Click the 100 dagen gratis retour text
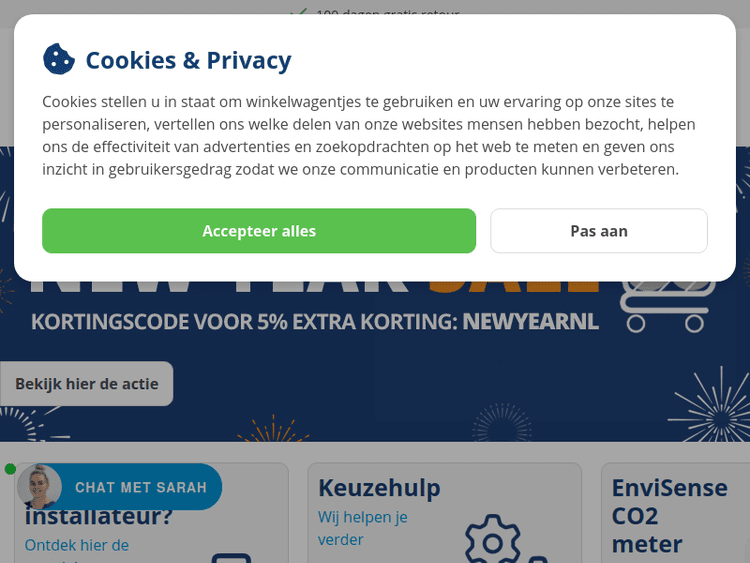This screenshot has width=750, height=563. point(387,14)
